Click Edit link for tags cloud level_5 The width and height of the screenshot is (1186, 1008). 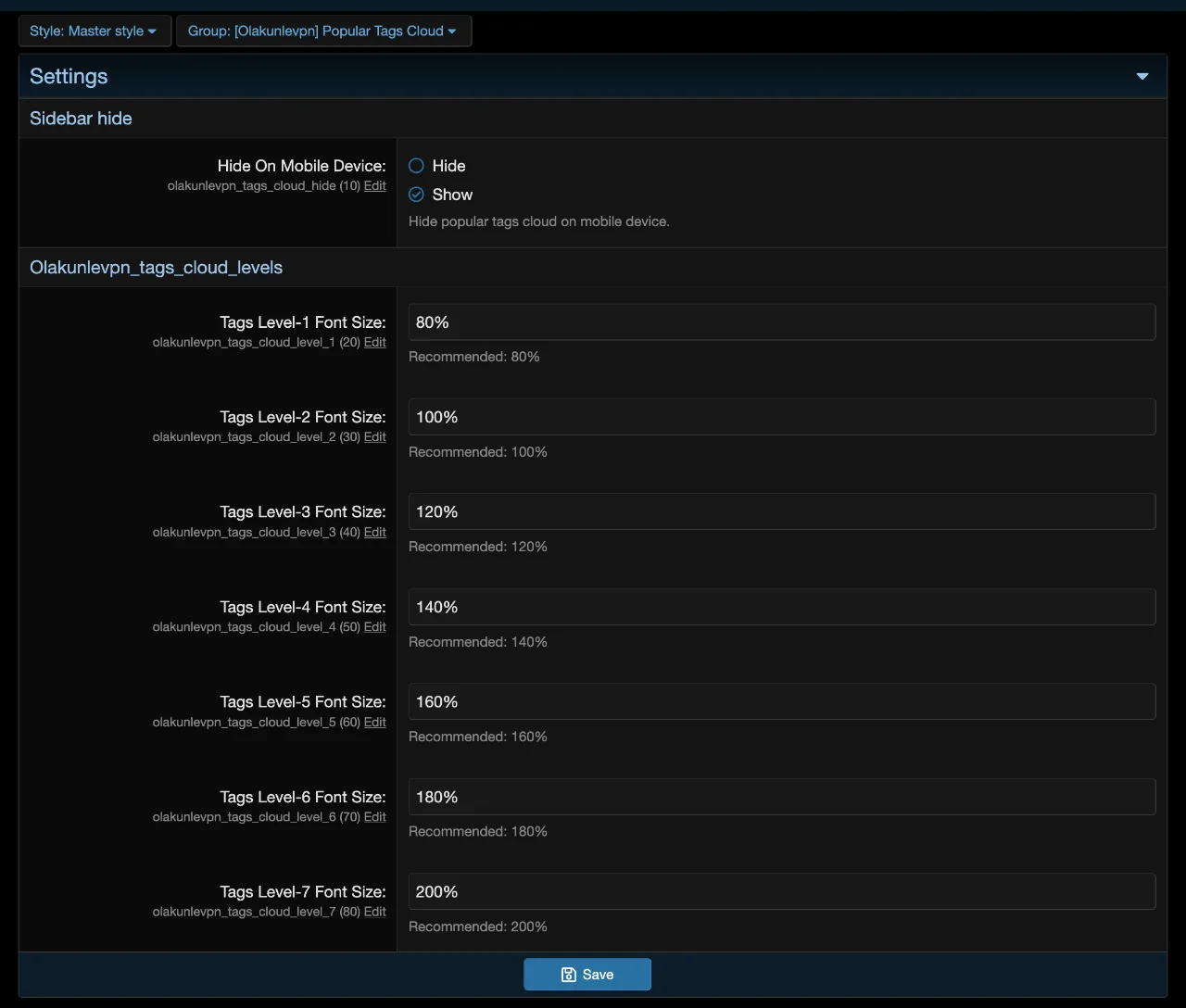click(x=374, y=723)
